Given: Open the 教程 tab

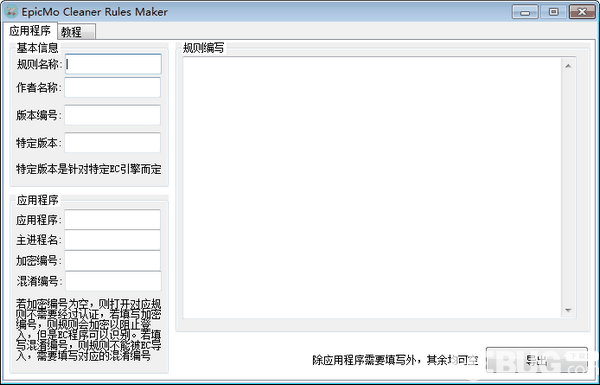Looking at the screenshot, I should (77, 32).
